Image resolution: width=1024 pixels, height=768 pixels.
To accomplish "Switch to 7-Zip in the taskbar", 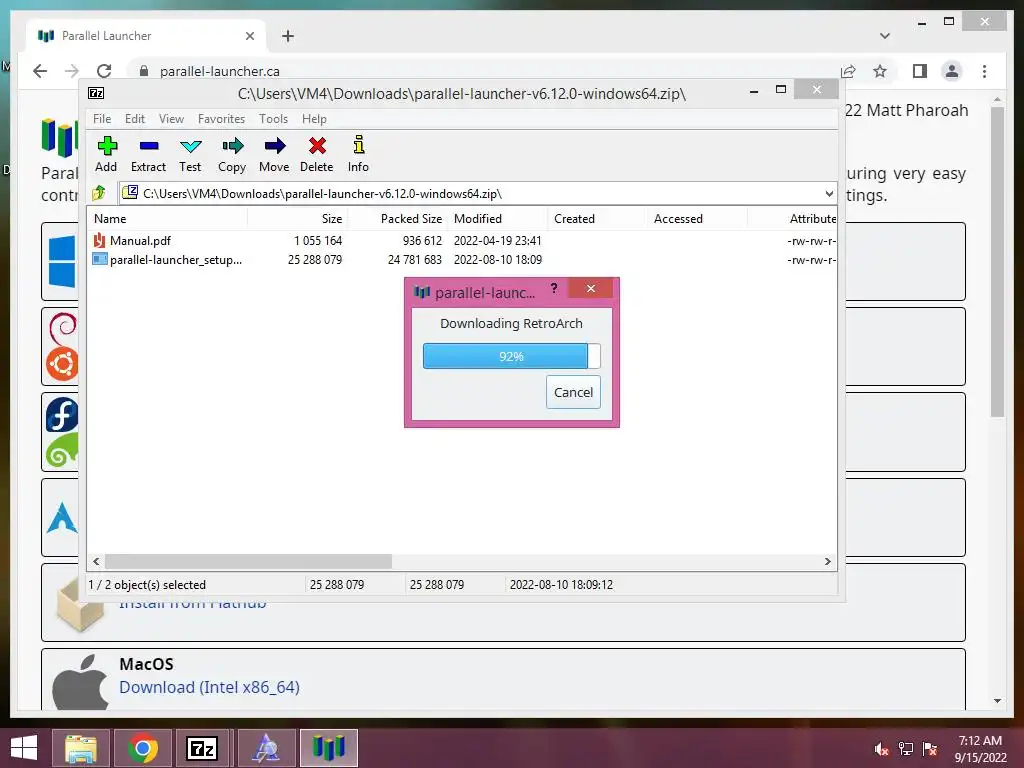I will tap(202, 748).
